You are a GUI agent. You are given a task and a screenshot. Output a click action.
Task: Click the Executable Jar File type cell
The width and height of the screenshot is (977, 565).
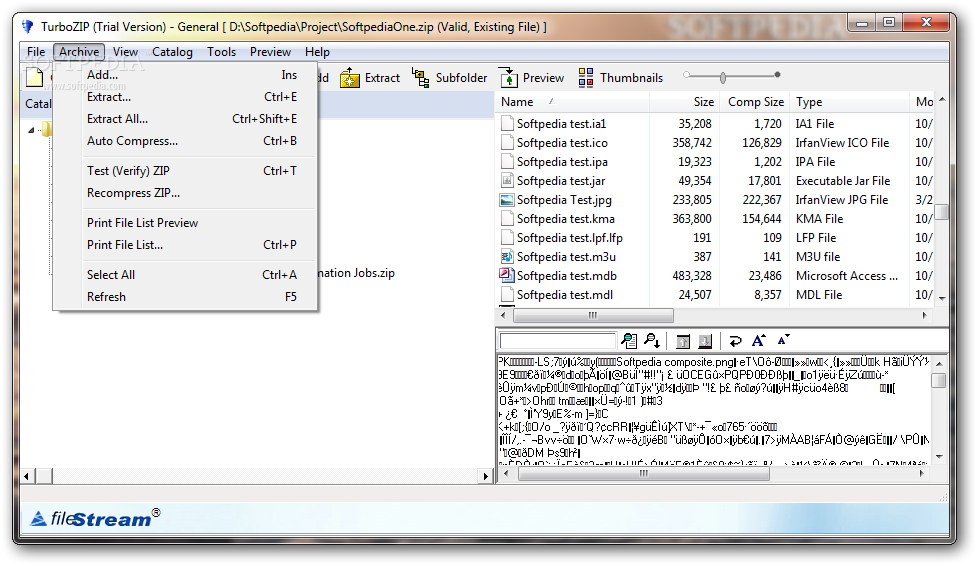[842, 181]
